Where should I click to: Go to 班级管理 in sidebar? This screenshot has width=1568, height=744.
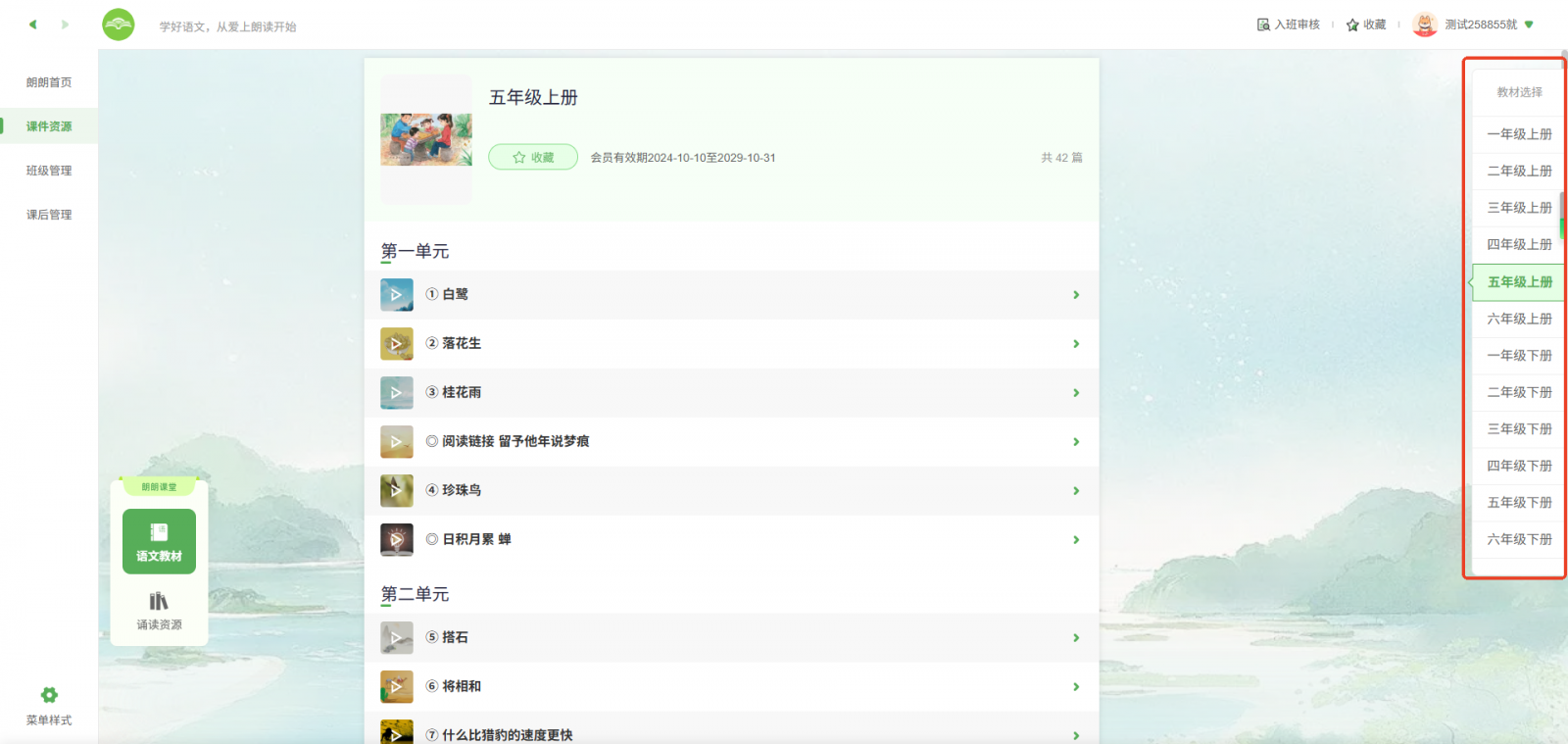pos(49,171)
